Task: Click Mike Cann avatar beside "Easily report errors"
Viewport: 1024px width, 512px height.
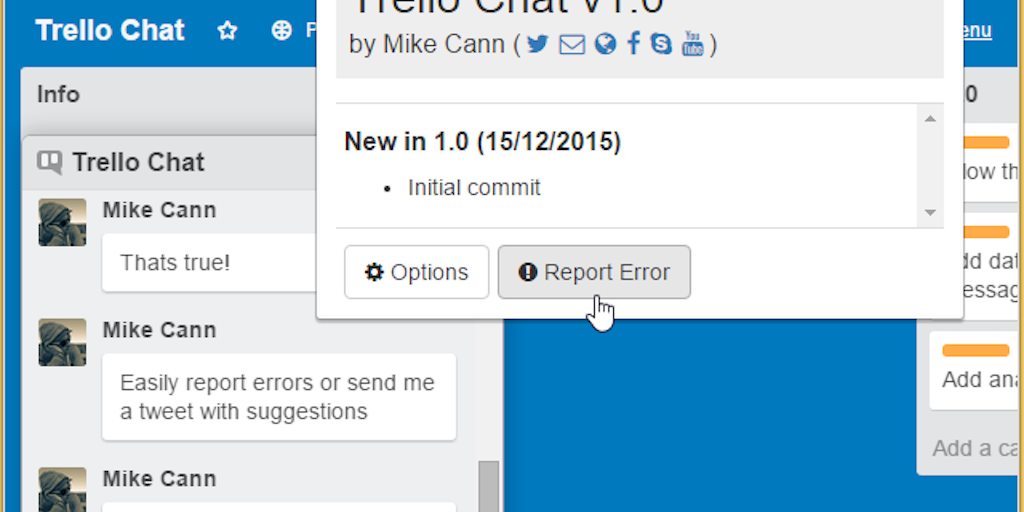Action: pyautogui.click(x=62, y=342)
